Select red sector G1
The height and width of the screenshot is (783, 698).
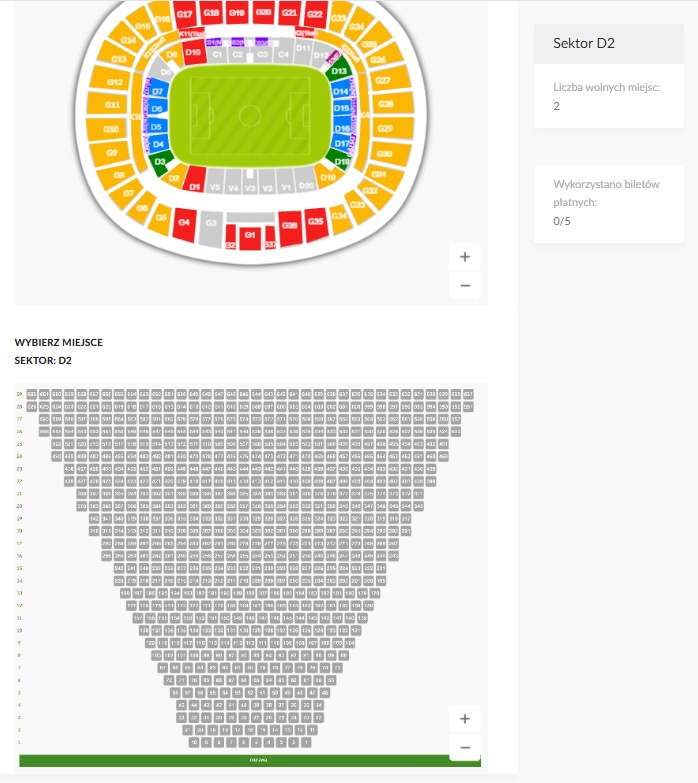[x=250, y=236]
